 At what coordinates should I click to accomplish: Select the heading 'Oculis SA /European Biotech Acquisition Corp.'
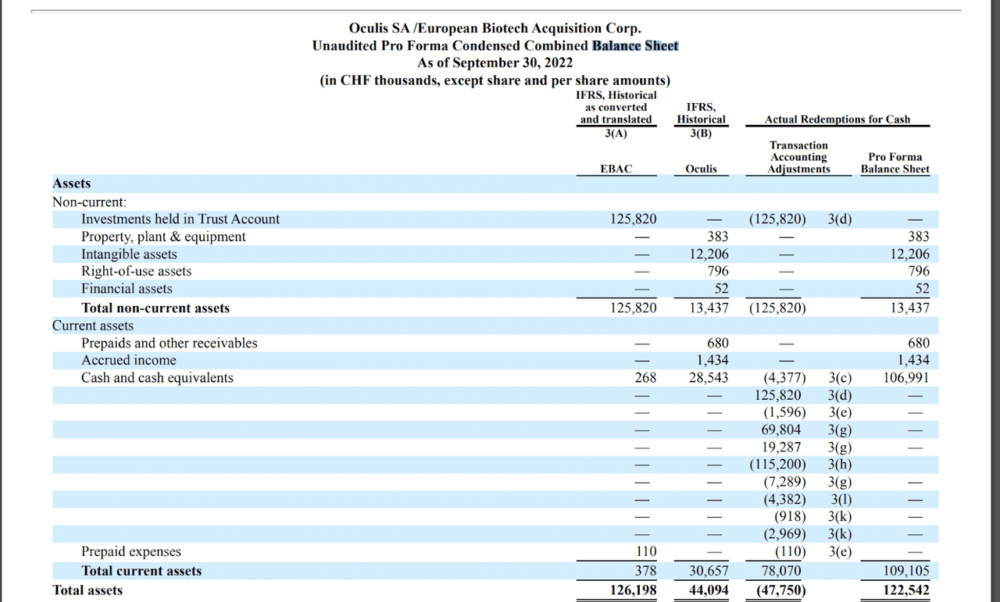pos(495,29)
